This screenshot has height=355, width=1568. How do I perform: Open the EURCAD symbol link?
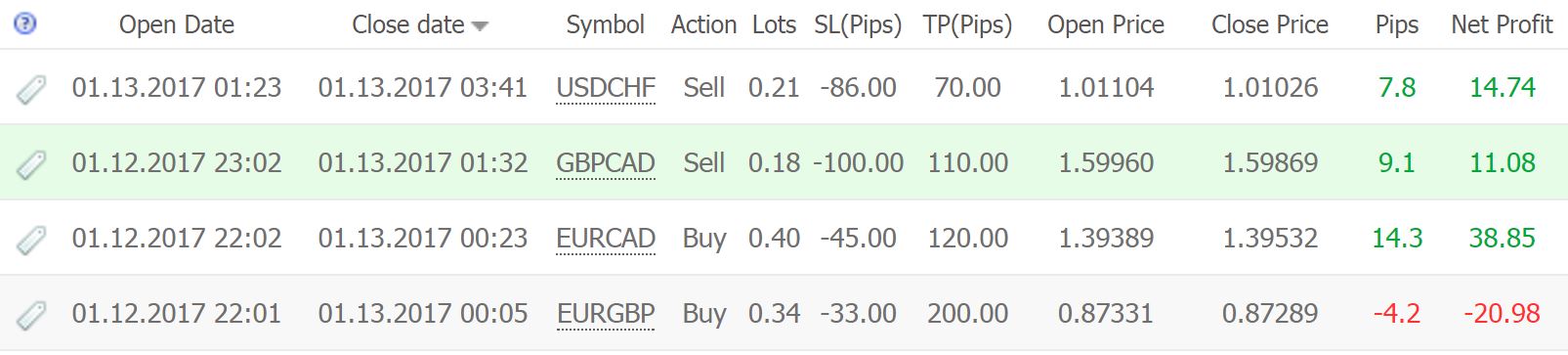[606, 239]
